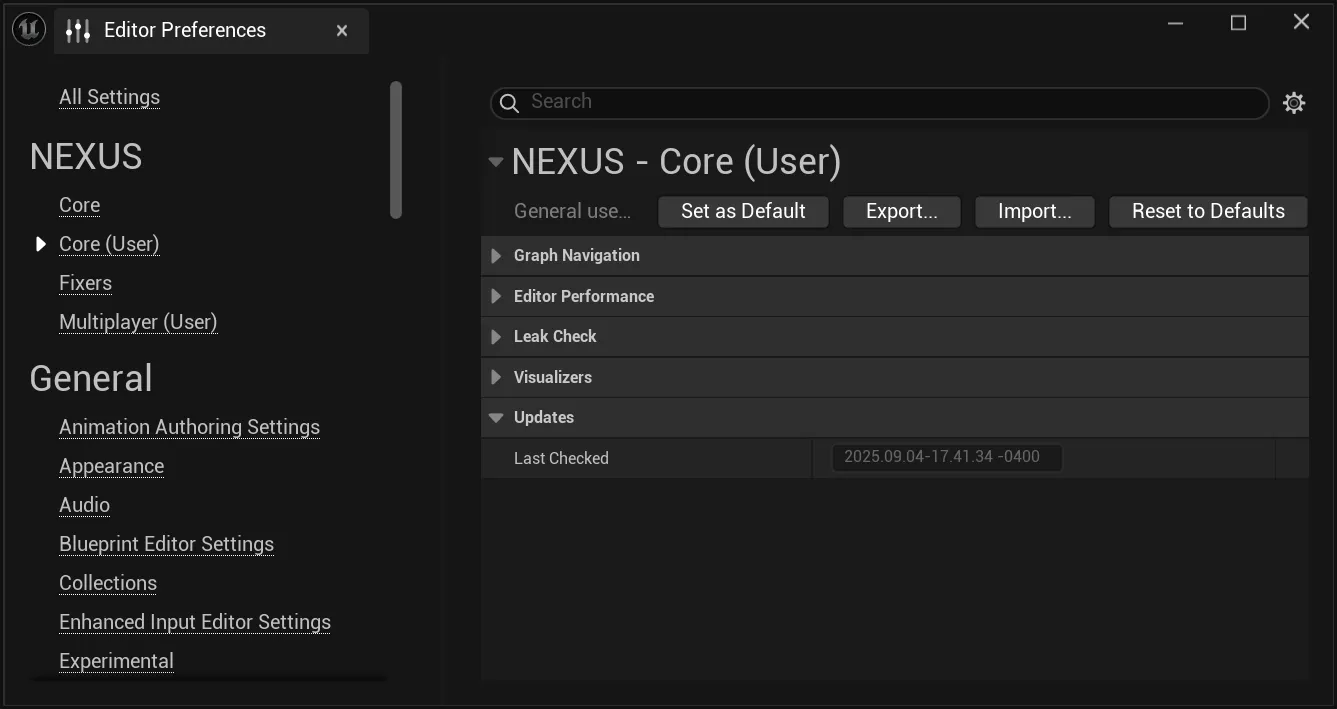
Task: Collapse the NEXUS - Core (User) header
Action: pyautogui.click(x=496, y=162)
